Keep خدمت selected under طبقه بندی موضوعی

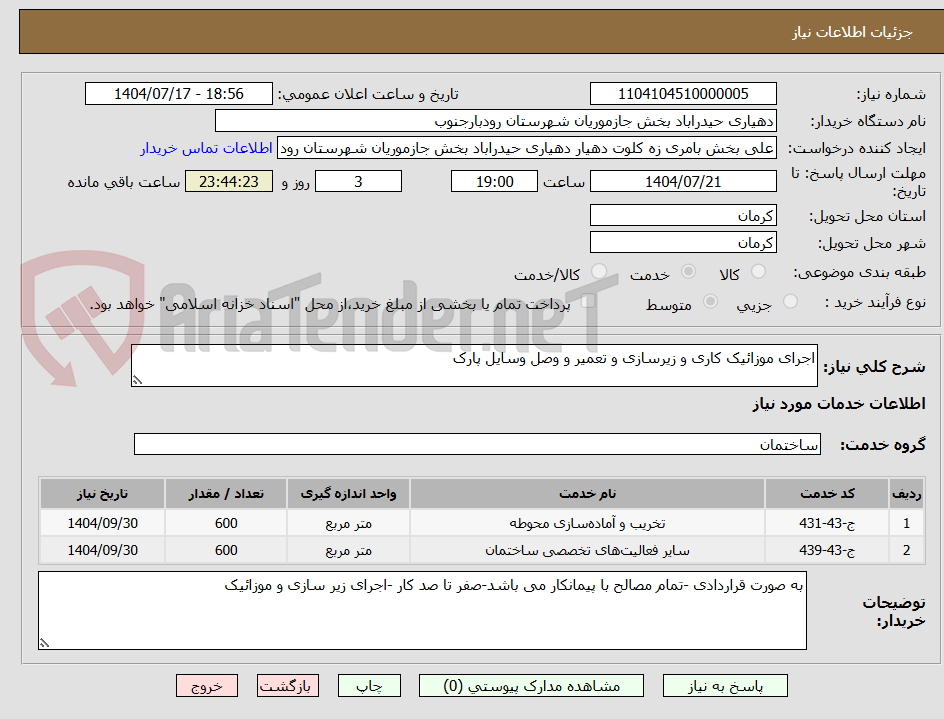(688, 271)
